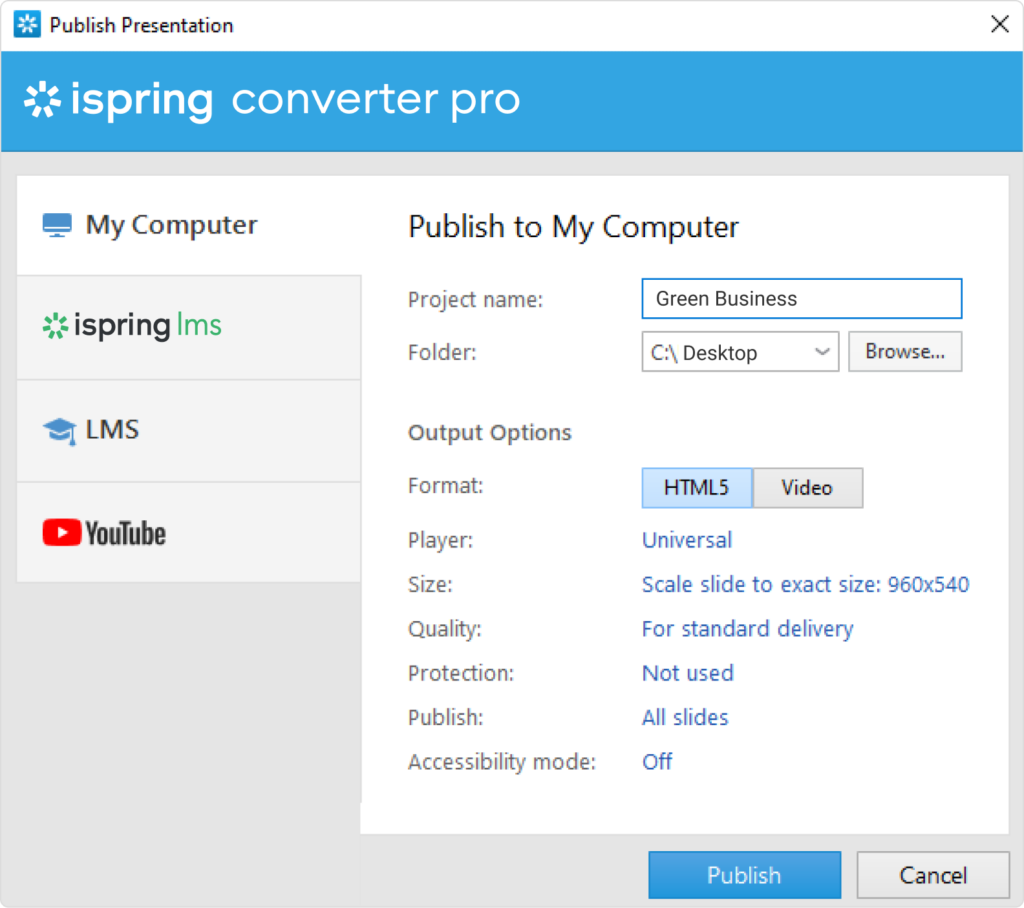Open the C:\ Desktop folder combo box
Viewport: 1024px width, 908px height.
(x=740, y=352)
